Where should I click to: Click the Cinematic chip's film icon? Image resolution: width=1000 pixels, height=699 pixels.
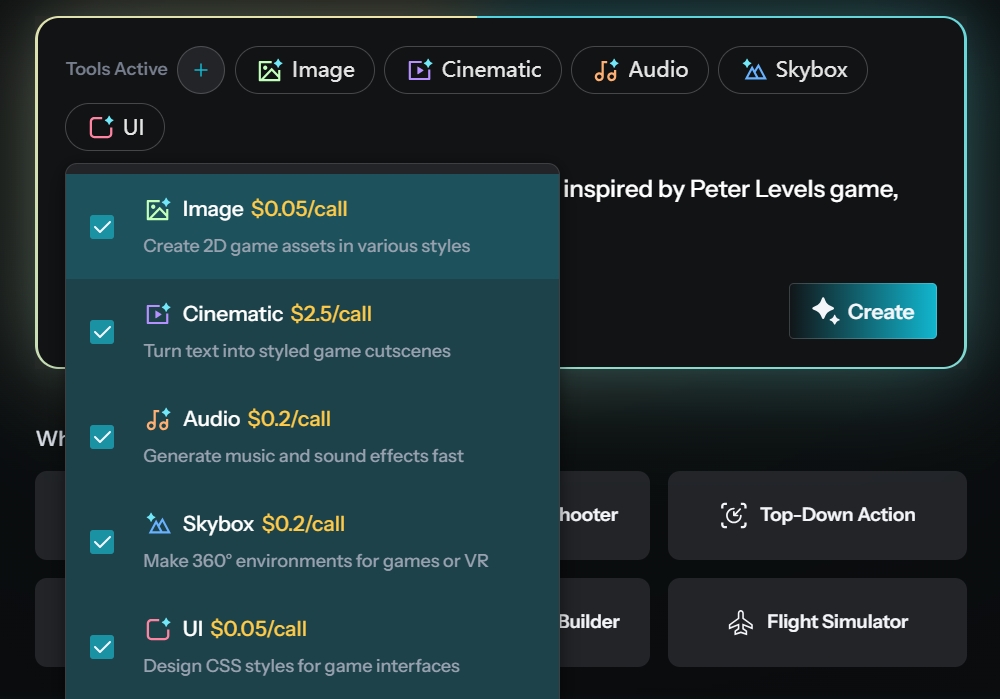[x=420, y=70]
